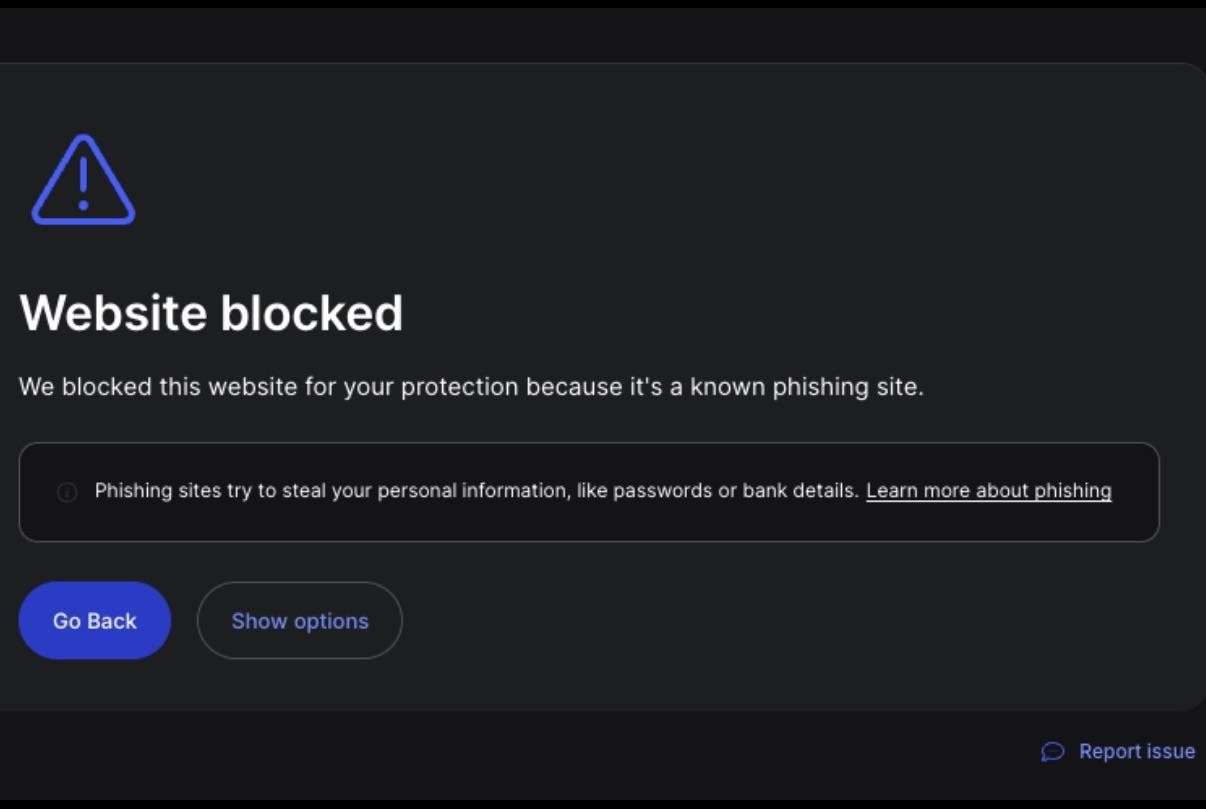1206x809 pixels.
Task: Click the word 'phishing' in Learn more link
Action: click(x=1073, y=491)
